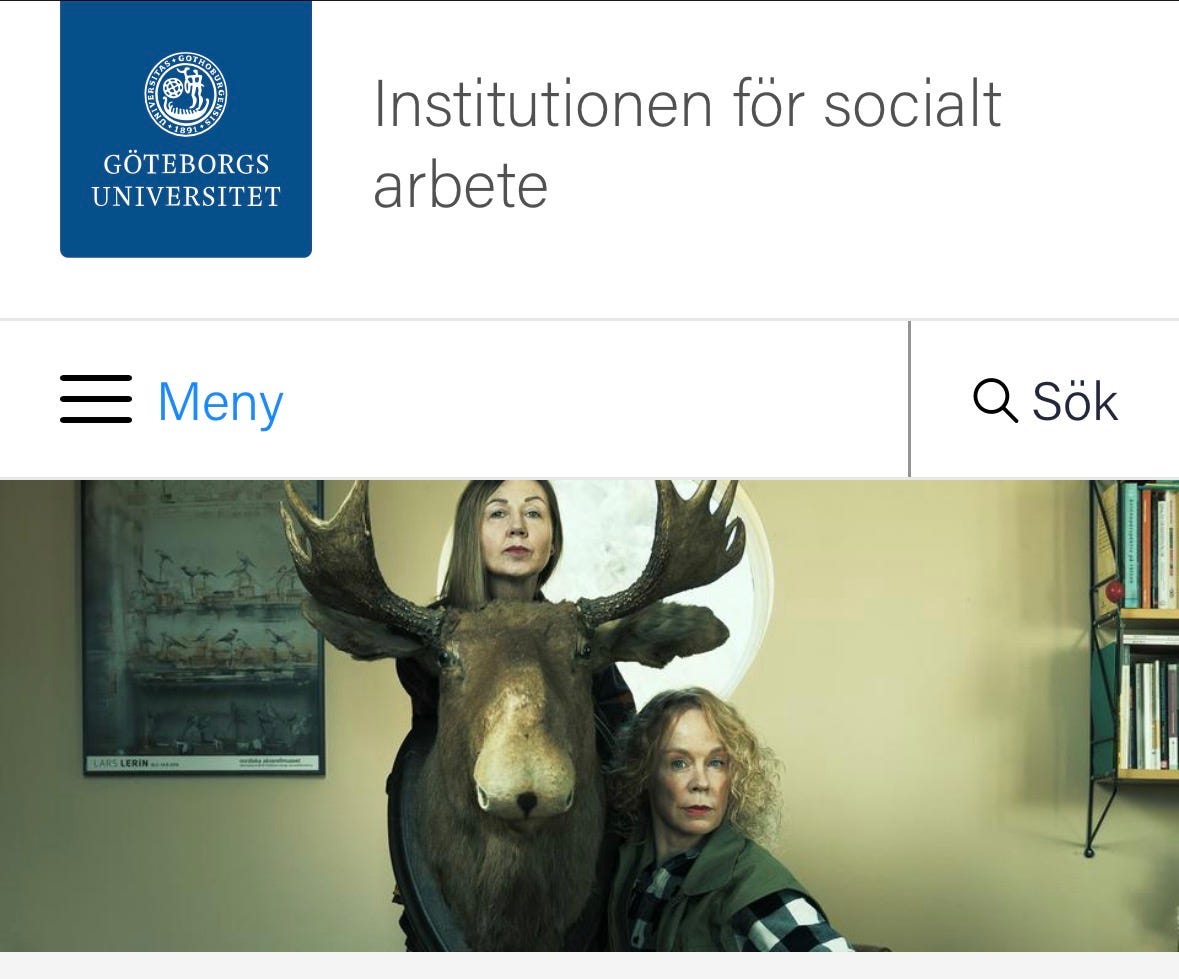This screenshot has width=1179, height=979.
Task: Select the Sök search label
Action: [x=1075, y=402]
